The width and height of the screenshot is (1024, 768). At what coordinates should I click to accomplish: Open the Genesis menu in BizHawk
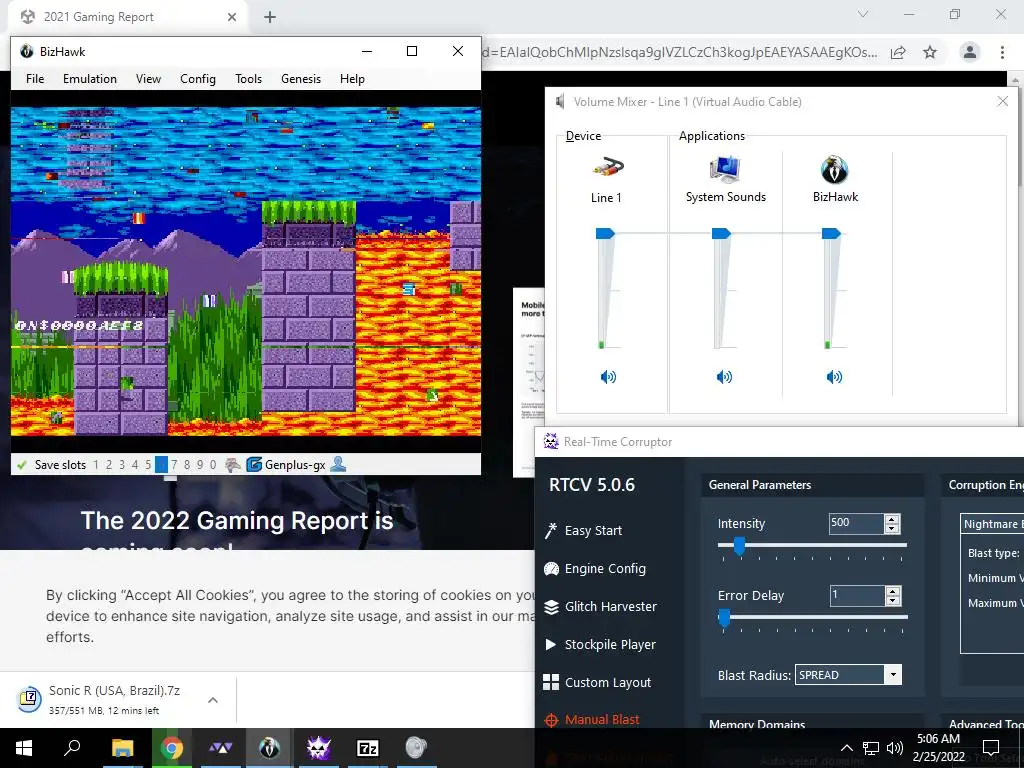coord(301,79)
